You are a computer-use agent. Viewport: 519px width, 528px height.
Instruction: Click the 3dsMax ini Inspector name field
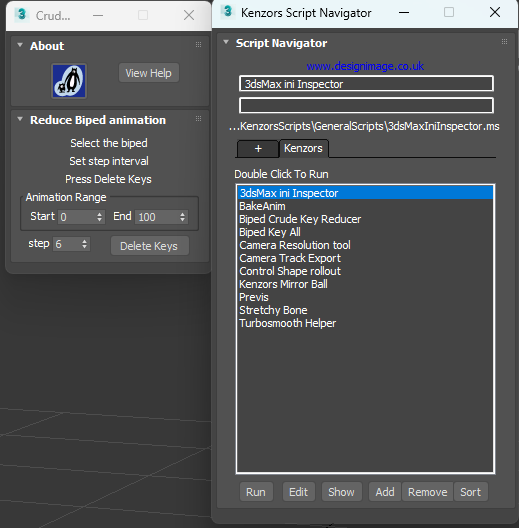coord(366,84)
